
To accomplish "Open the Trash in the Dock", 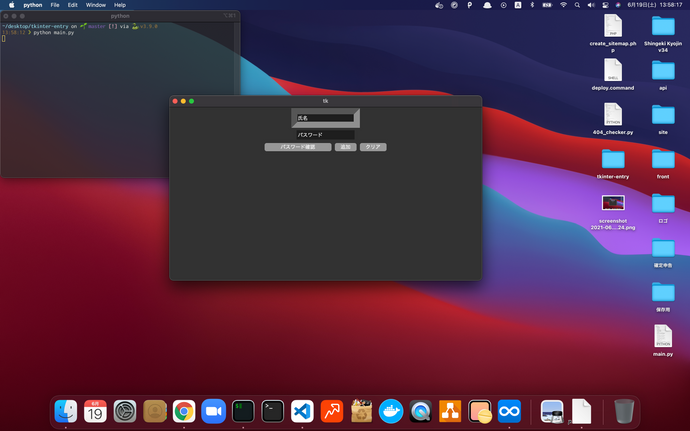I will point(624,411).
